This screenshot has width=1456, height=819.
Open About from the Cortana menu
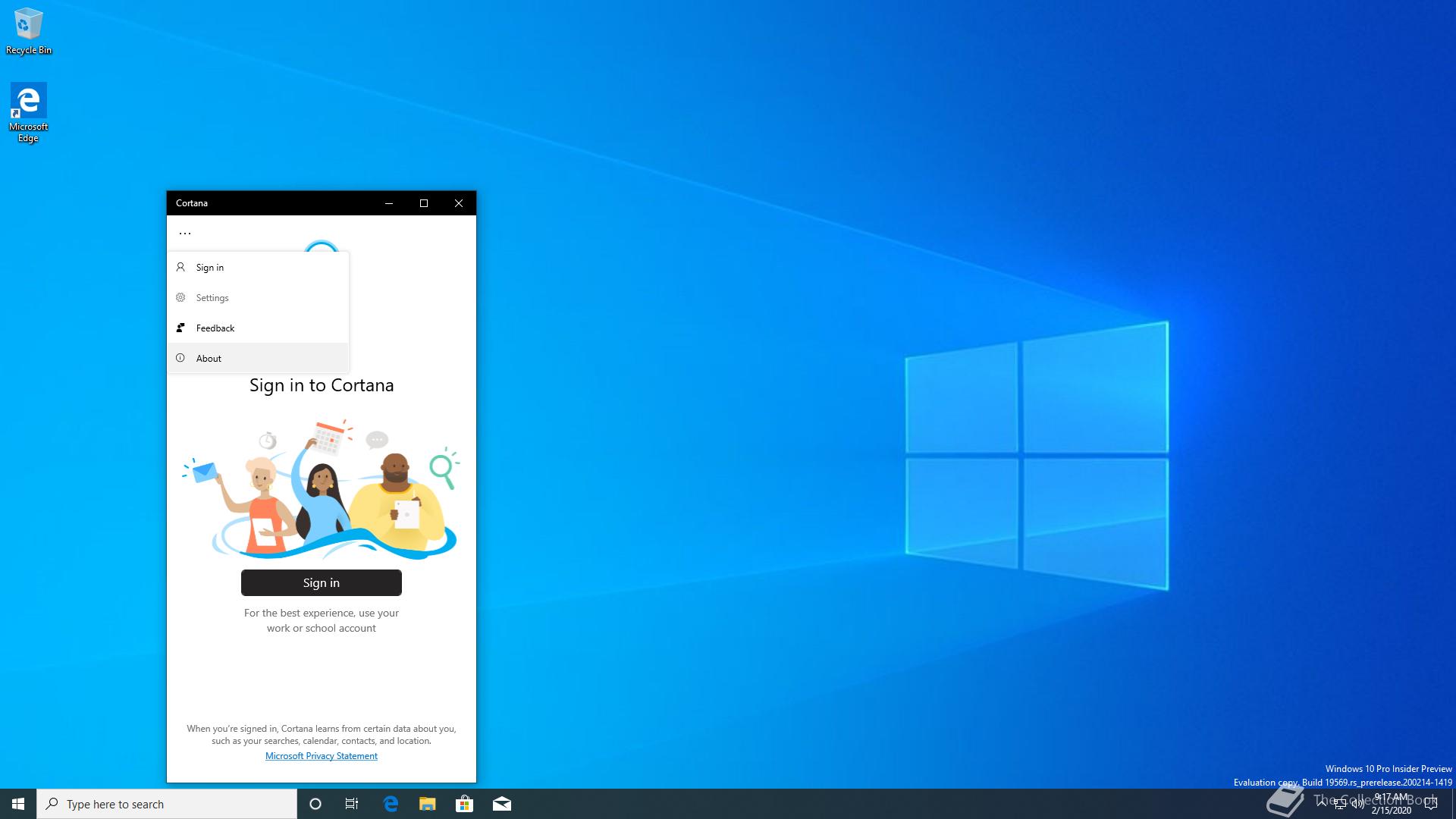click(209, 359)
